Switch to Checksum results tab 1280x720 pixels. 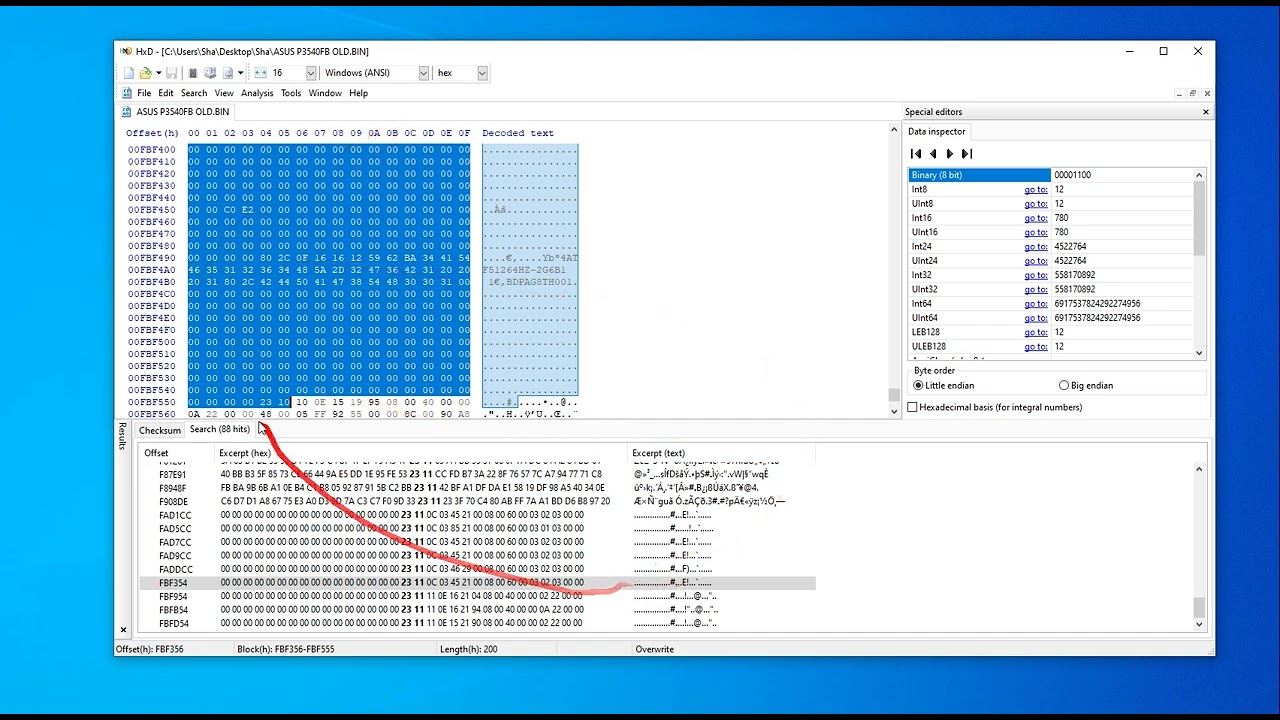tap(160, 430)
